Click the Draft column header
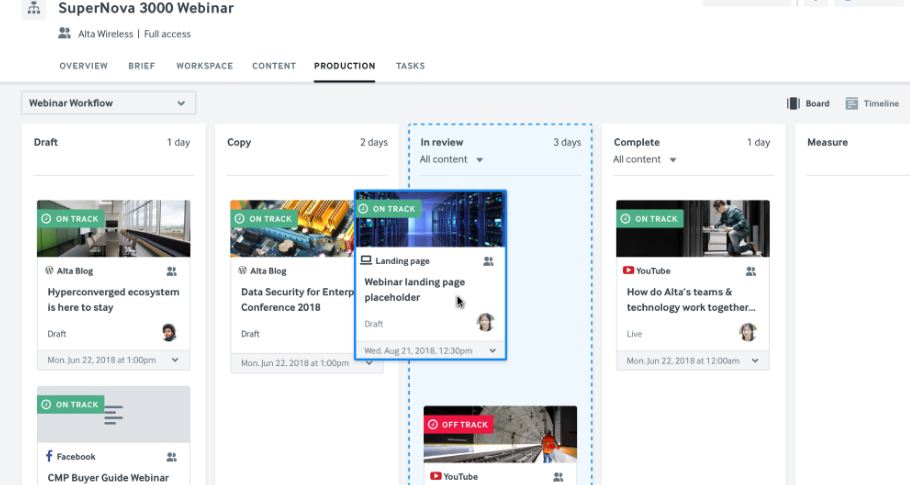 (x=46, y=142)
